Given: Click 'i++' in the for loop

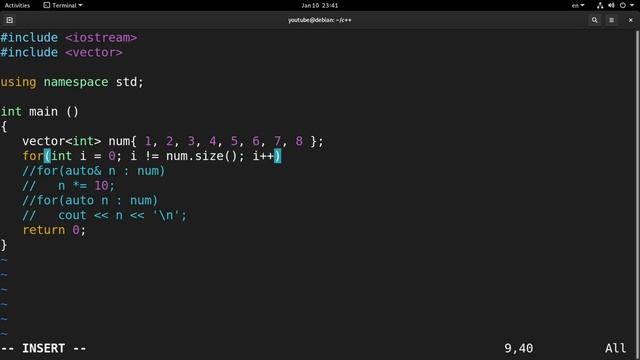Looking at the screenshot, I should pyautogui.click(x=263, y=156).
